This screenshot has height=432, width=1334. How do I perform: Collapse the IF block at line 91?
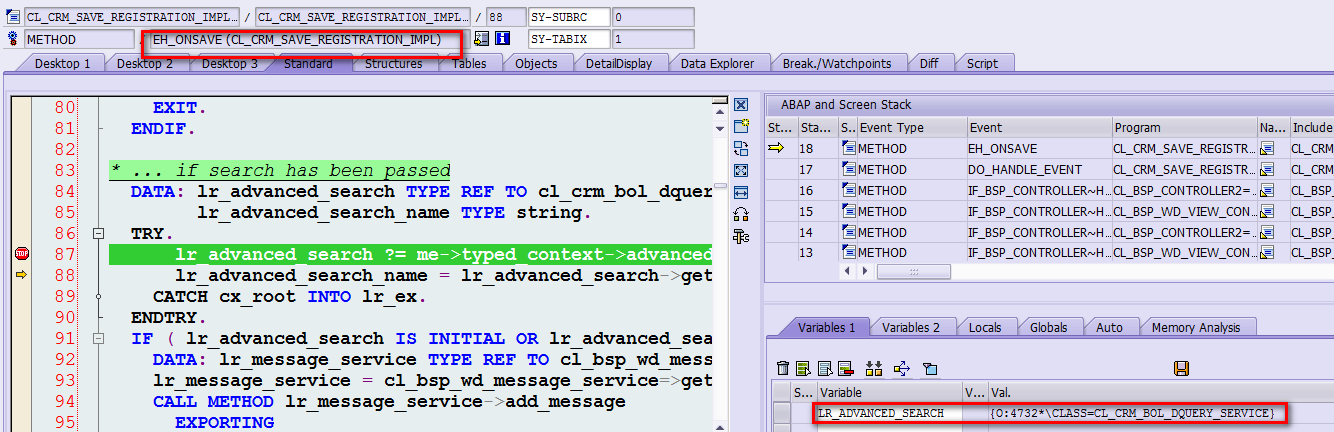98,338
